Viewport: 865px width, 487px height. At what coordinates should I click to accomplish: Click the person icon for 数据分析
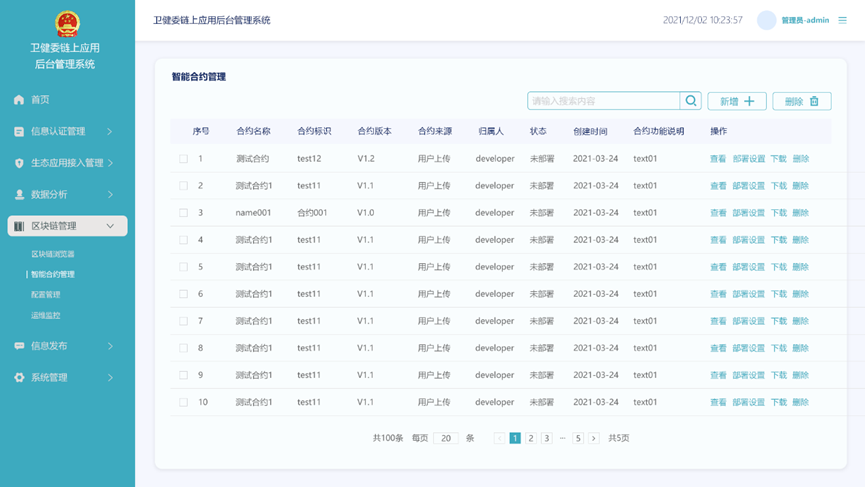click(19, 195)
